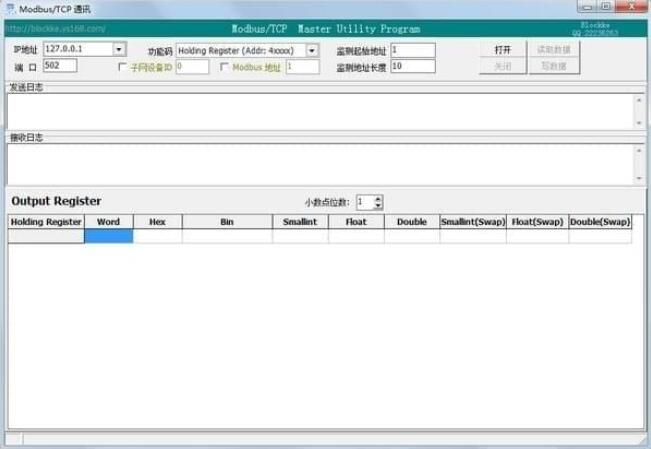Enable the 子网设备ID checkbox
The image size is (651, 449).
tap(123, 67)
